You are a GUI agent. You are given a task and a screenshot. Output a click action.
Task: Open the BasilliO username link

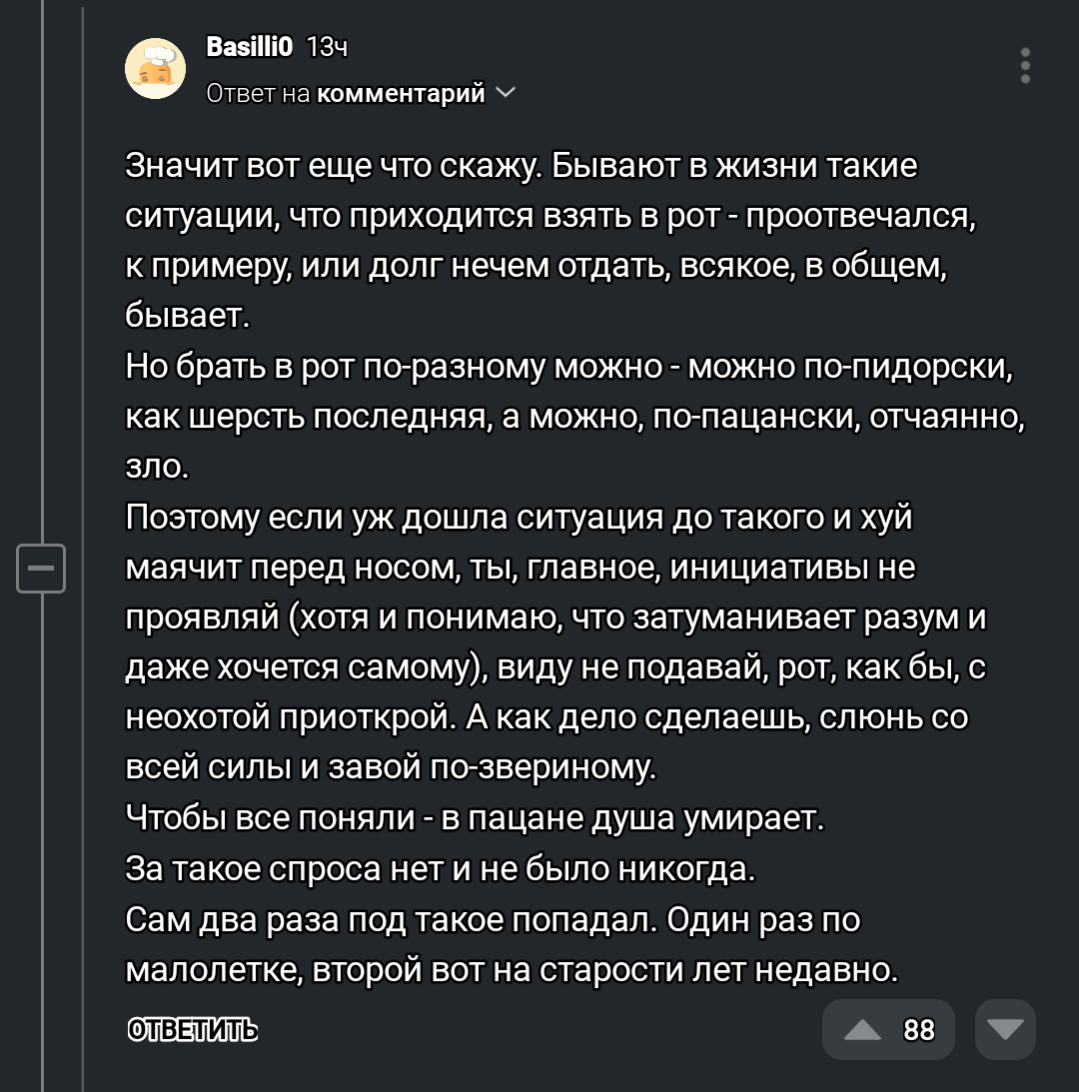tap(248, 47)
